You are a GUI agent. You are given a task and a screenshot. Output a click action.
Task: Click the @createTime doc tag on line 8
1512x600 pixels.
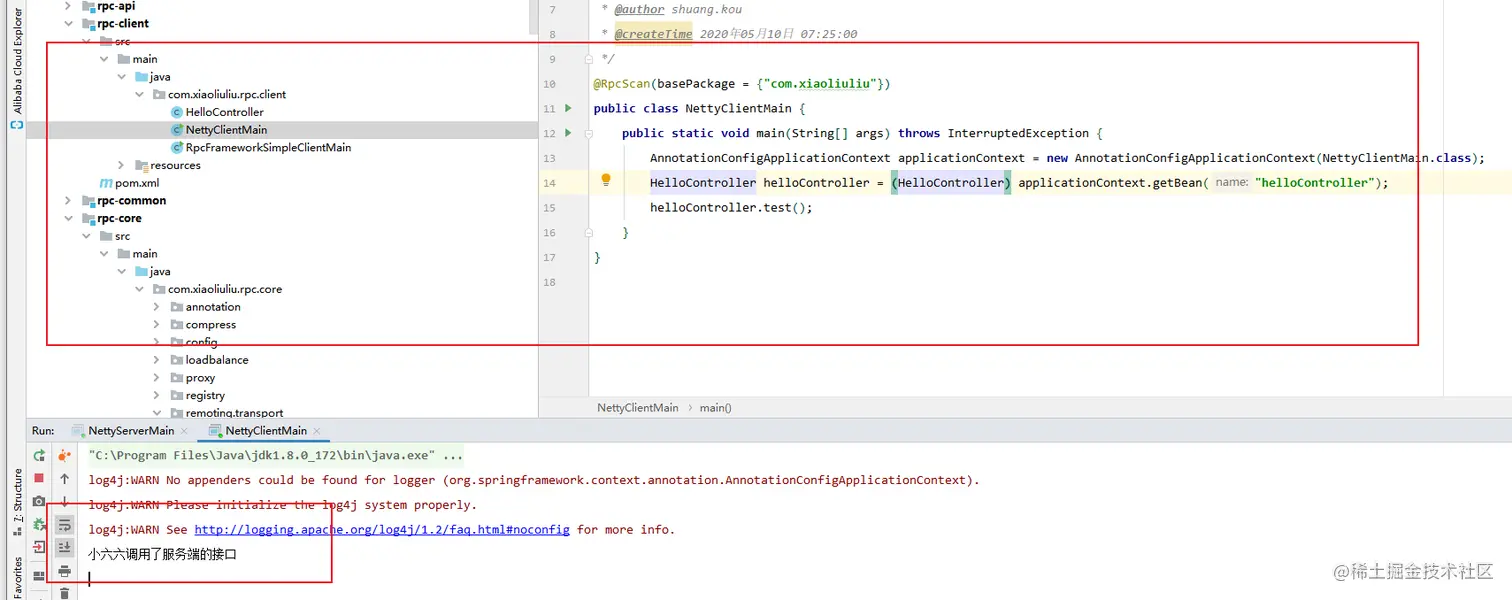pos(653,34)
